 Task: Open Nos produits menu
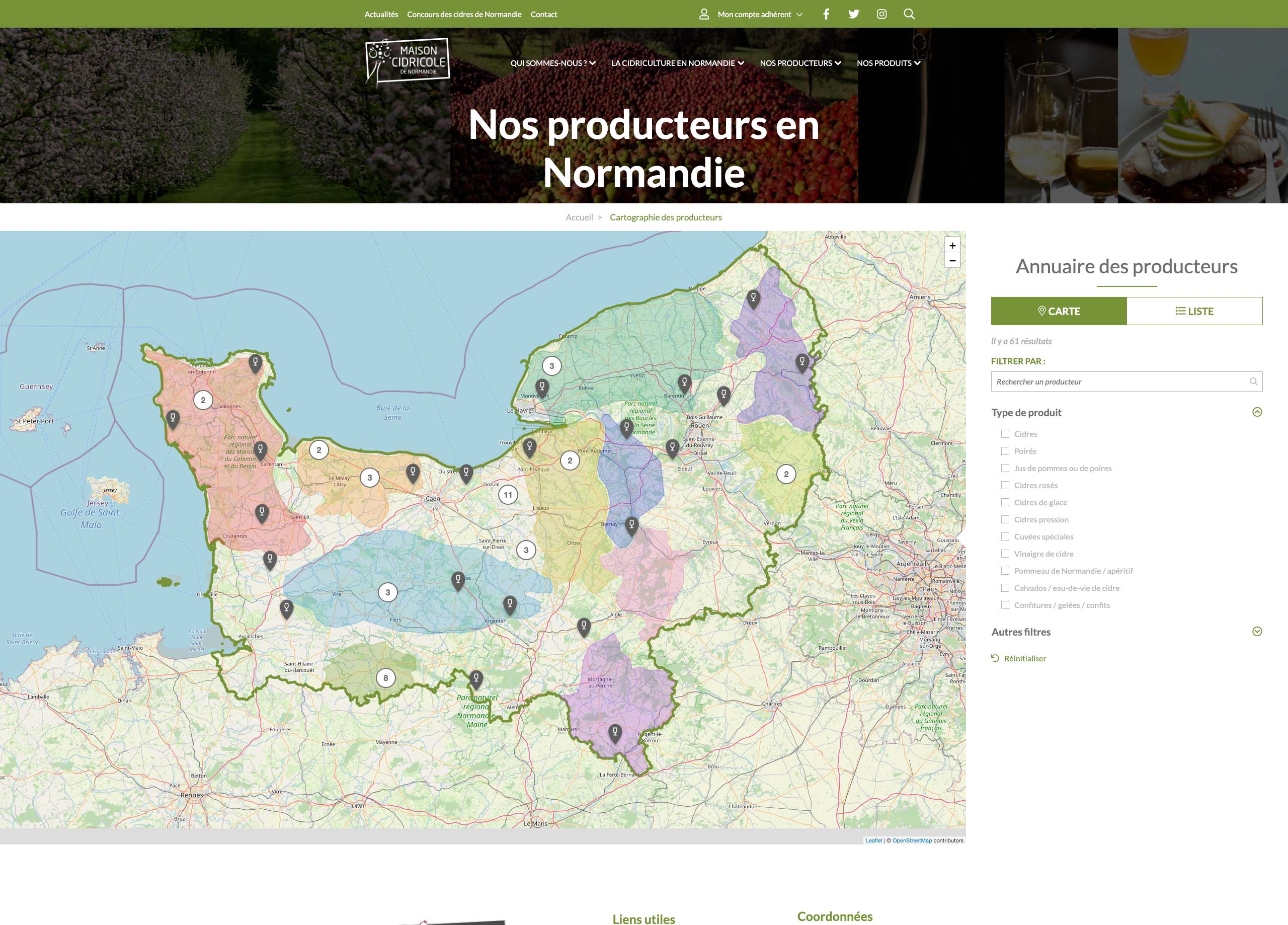(x=888, y=63)
